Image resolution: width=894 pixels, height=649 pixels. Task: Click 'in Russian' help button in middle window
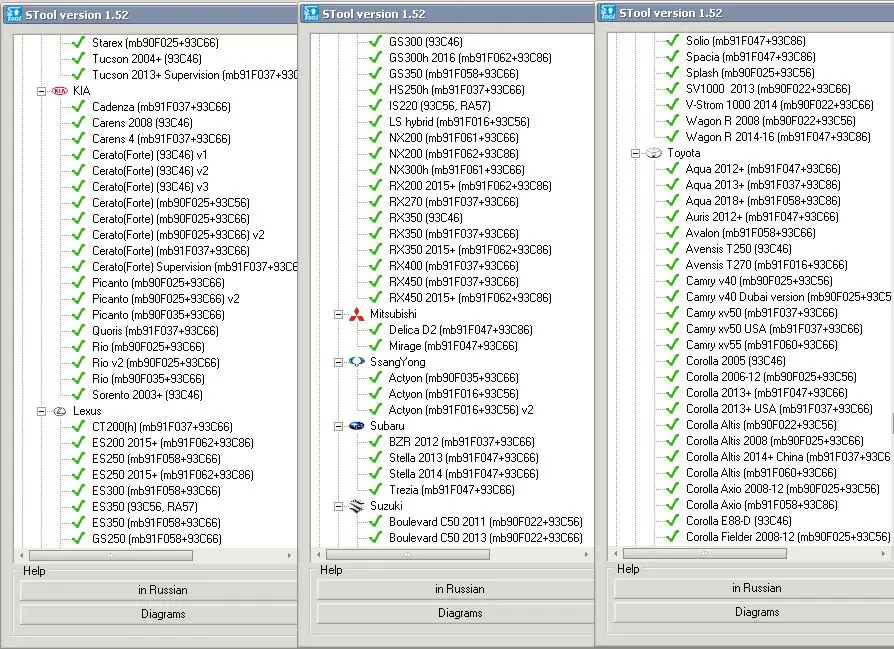click(456, 589)
